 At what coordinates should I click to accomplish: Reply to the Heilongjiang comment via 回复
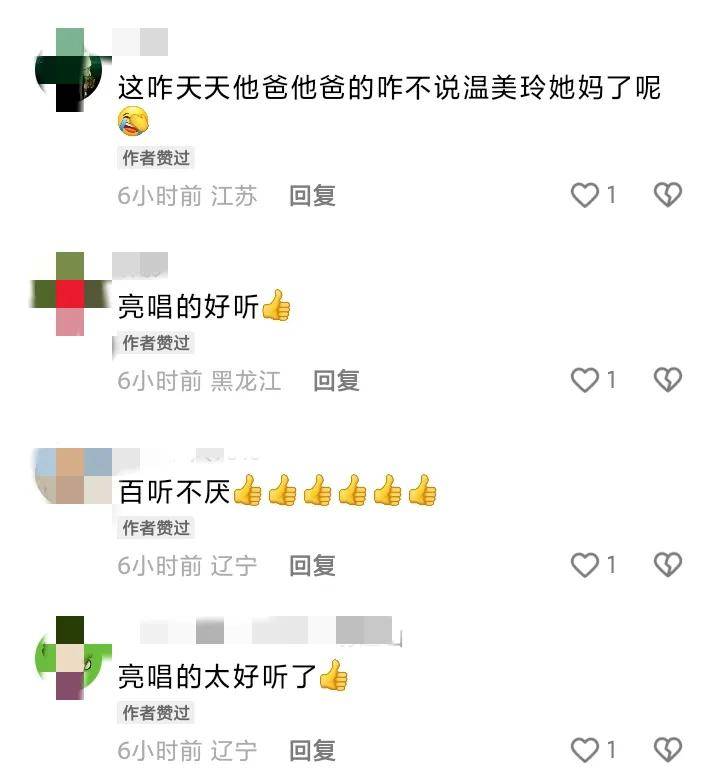pyautogui.click(x=336, y=381)
